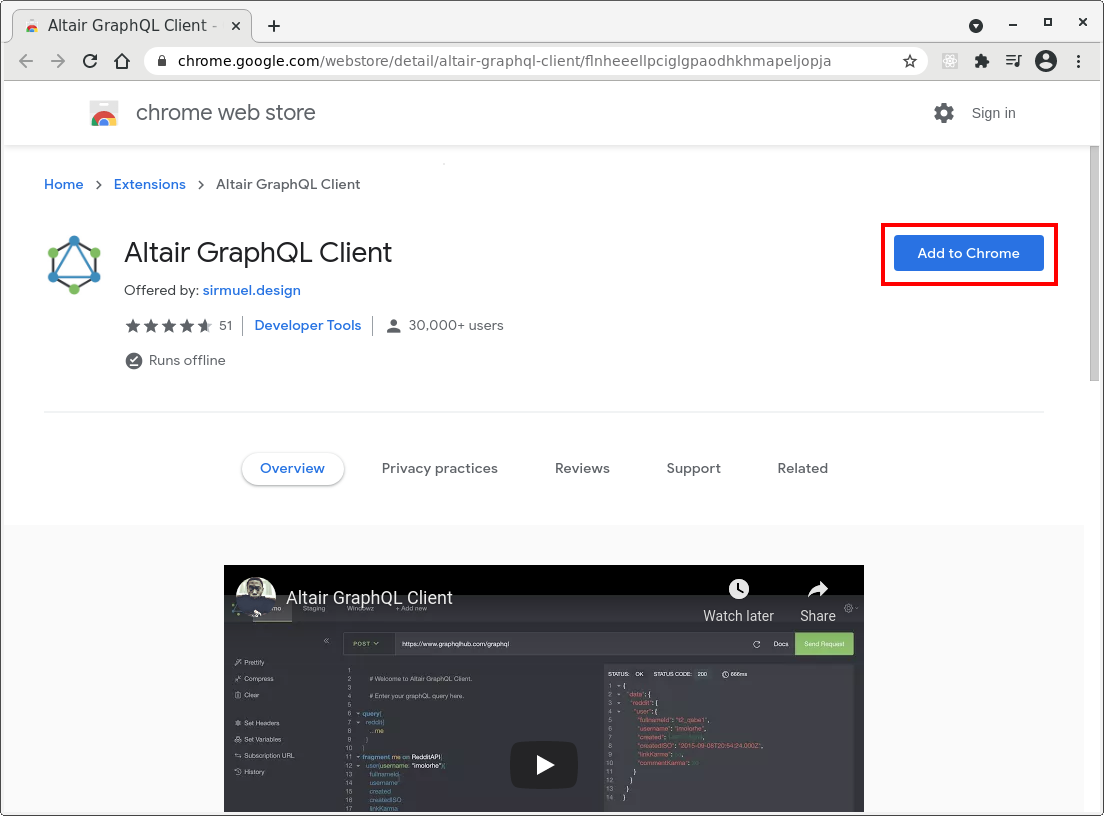The width and height of the screenshot is (1104, 816).
Task: Switch to Privacy practices tab
Action: point(439,468)
